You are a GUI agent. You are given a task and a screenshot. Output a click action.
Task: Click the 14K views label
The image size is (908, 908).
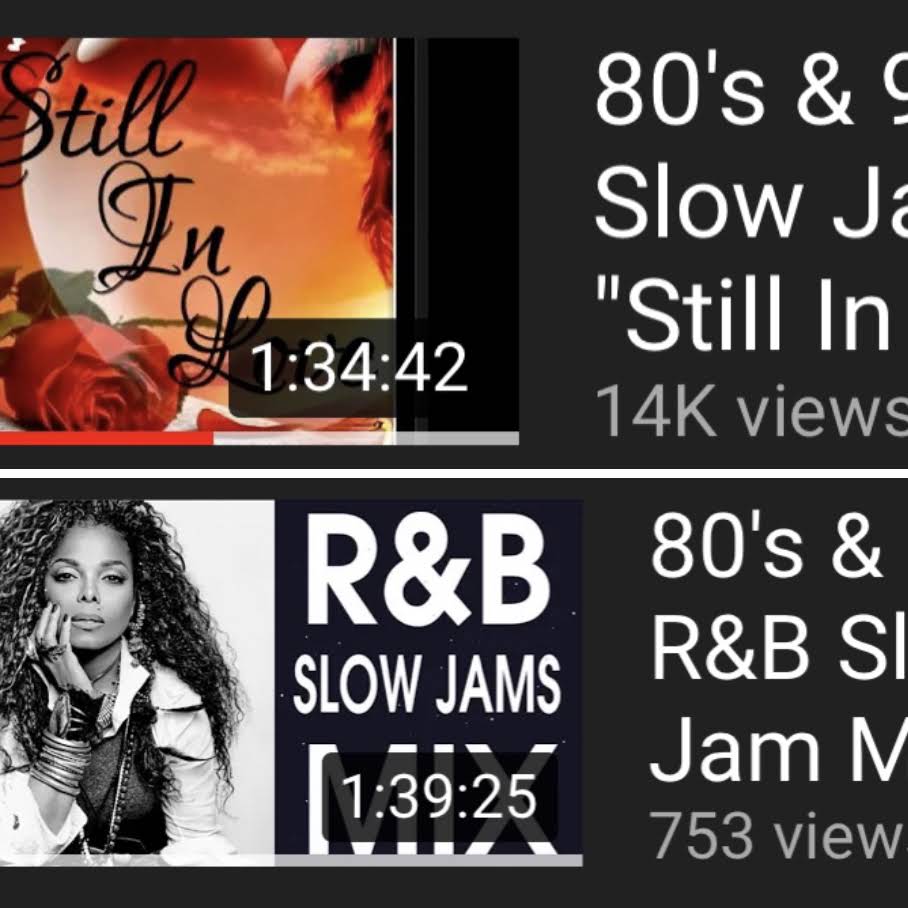click(751, 411)
